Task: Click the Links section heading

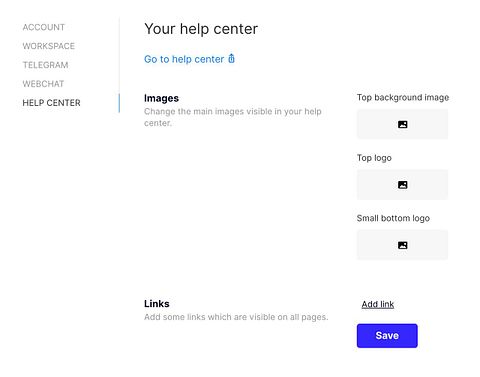Action: pyautogui.click(x=157, y=303)
